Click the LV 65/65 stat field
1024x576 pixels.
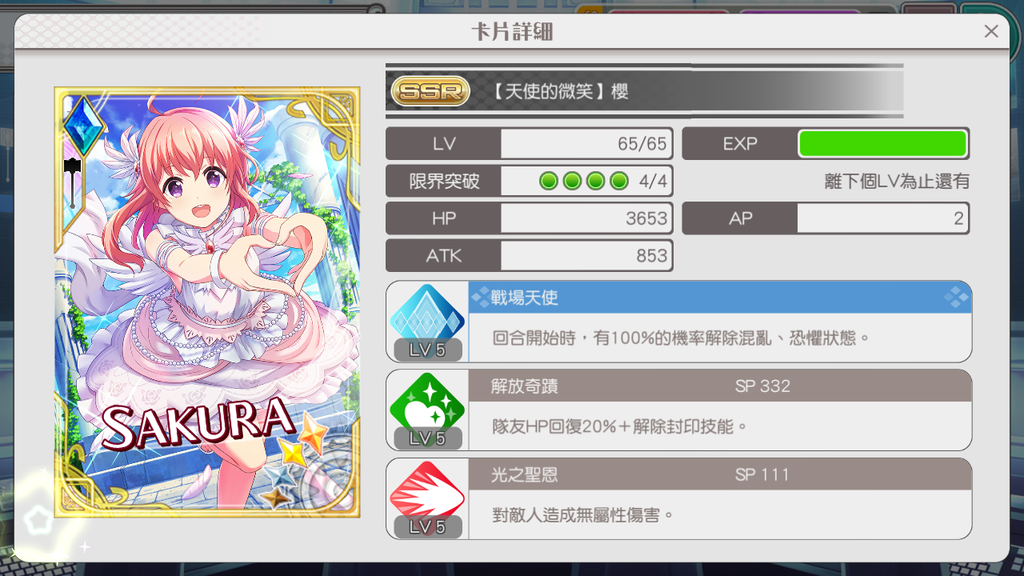(529, 144)
